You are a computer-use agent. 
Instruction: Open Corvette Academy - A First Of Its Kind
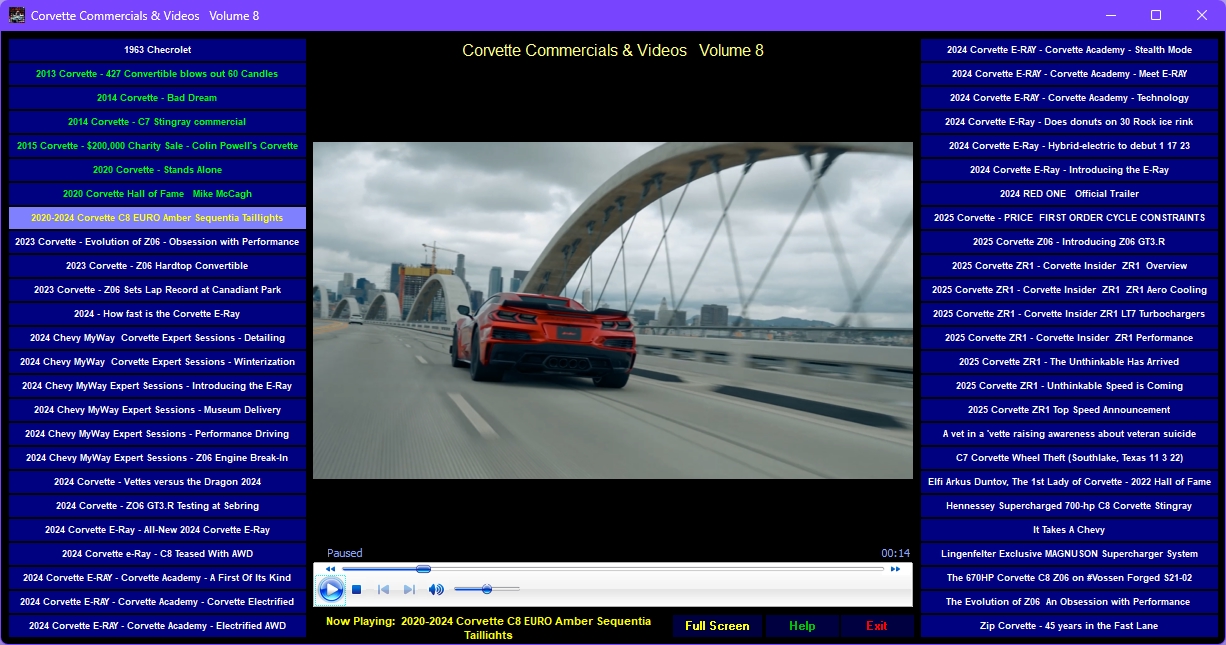[x=157, y=578]
